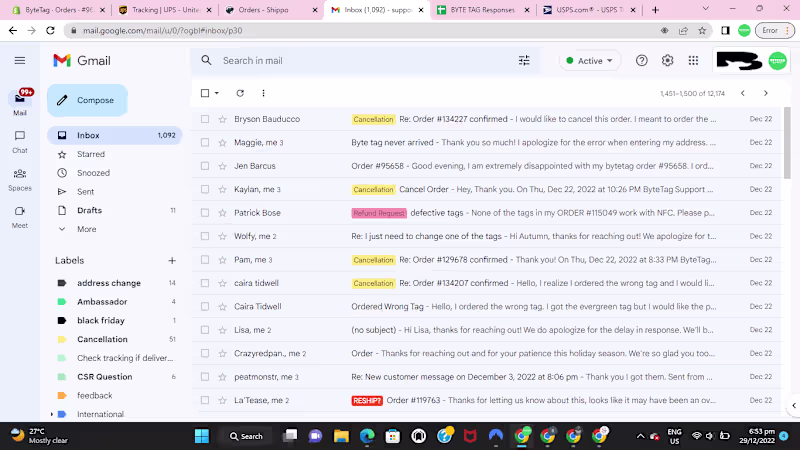
Task: Open the Gmail main menu hamburger
Action: 20,61
